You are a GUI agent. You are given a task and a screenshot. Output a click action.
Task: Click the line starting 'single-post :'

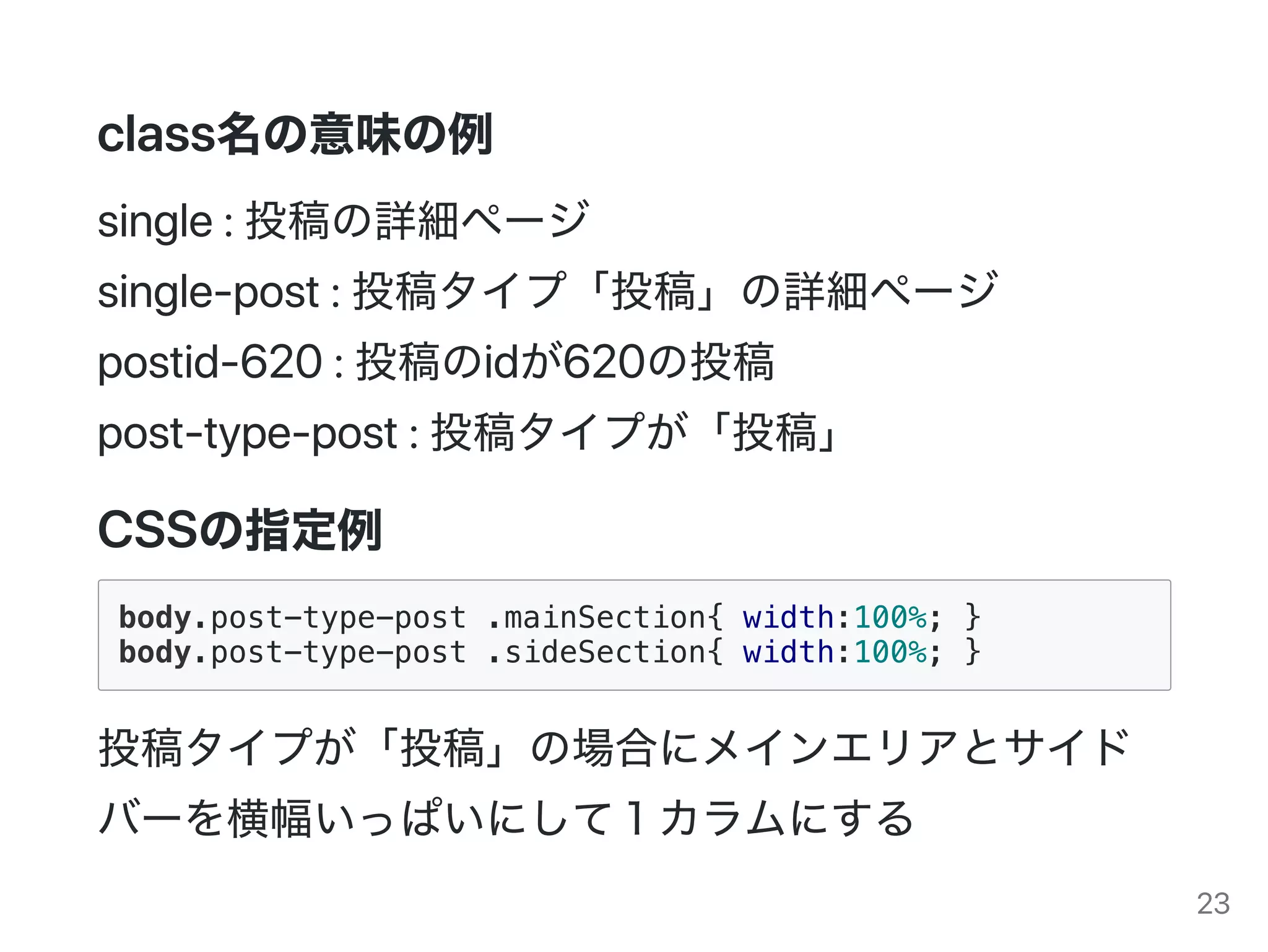548,292
